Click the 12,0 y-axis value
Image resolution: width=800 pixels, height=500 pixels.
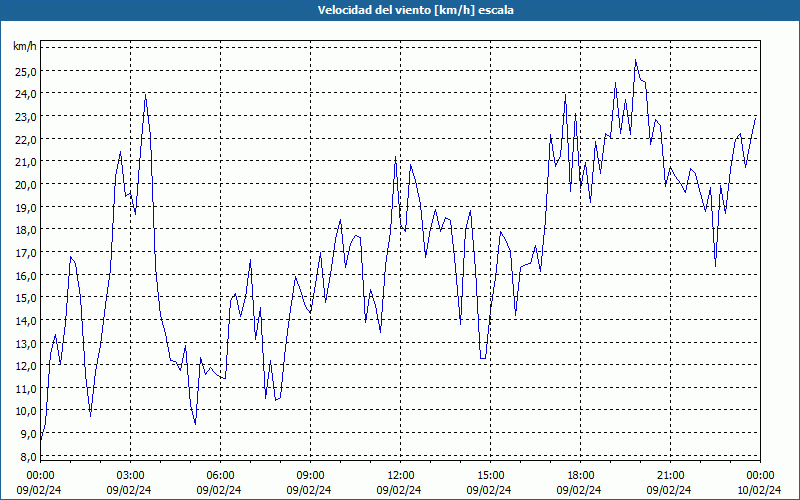[x=26, y=365]
